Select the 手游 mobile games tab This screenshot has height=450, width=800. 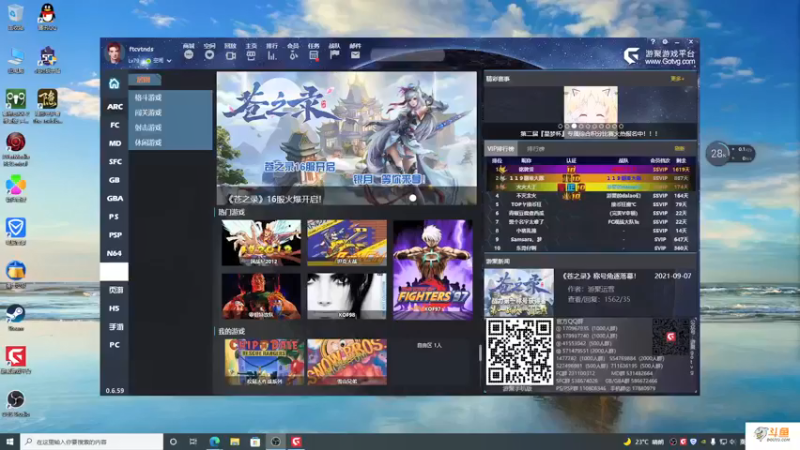(114, 327)
